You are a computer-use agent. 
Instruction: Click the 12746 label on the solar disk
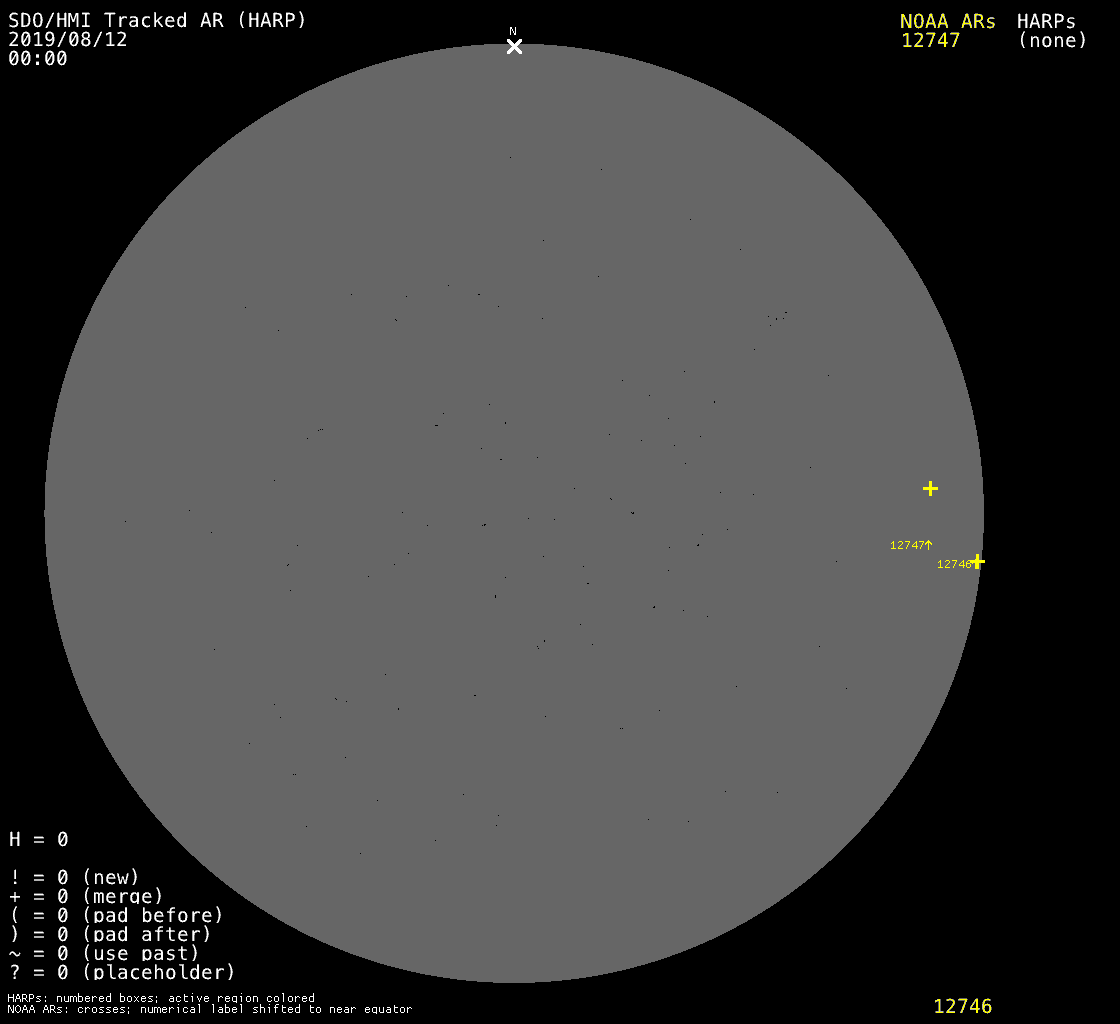954,564
